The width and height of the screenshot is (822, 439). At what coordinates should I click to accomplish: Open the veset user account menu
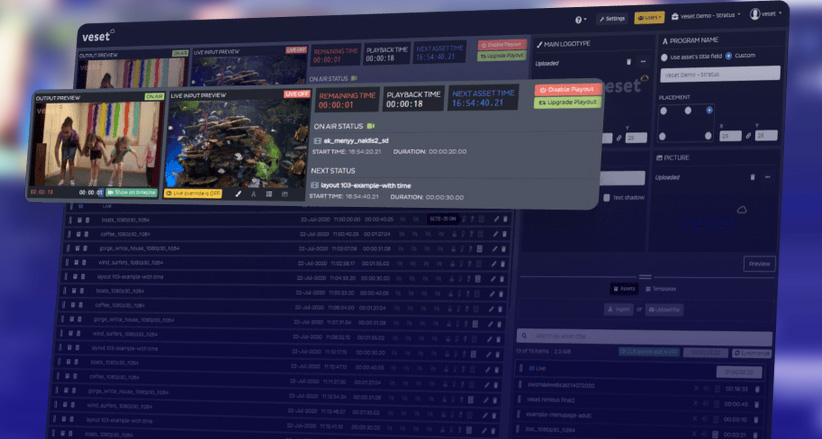pos(765,14)
